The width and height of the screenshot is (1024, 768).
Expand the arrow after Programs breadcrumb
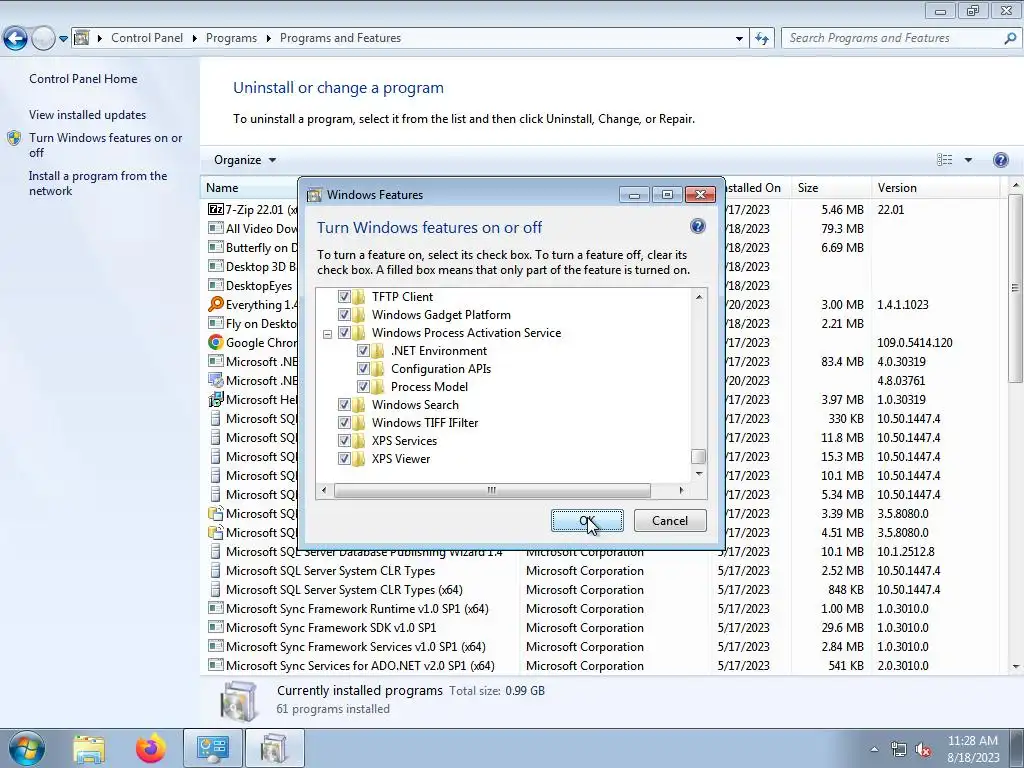pos(268,39)
